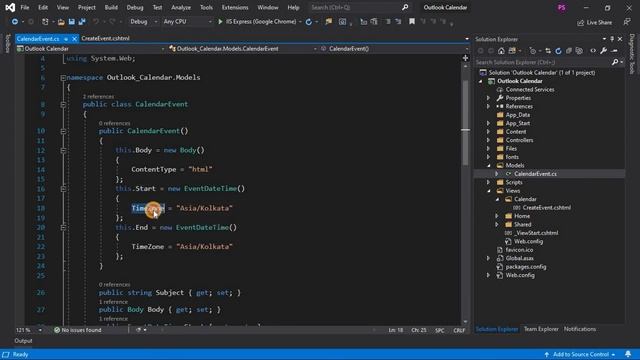The width and height of the screenshot is (640, 360).
Task: Open the Build menu
Action: (x=111, y=7)
